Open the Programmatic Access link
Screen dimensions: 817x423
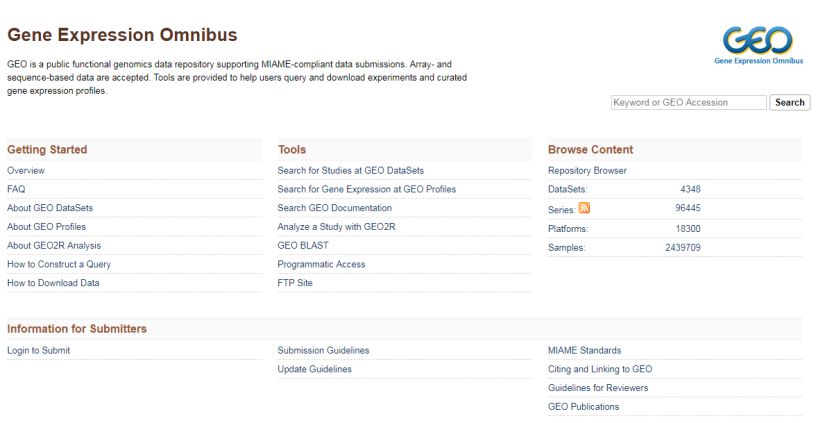(x=321, y=264)
